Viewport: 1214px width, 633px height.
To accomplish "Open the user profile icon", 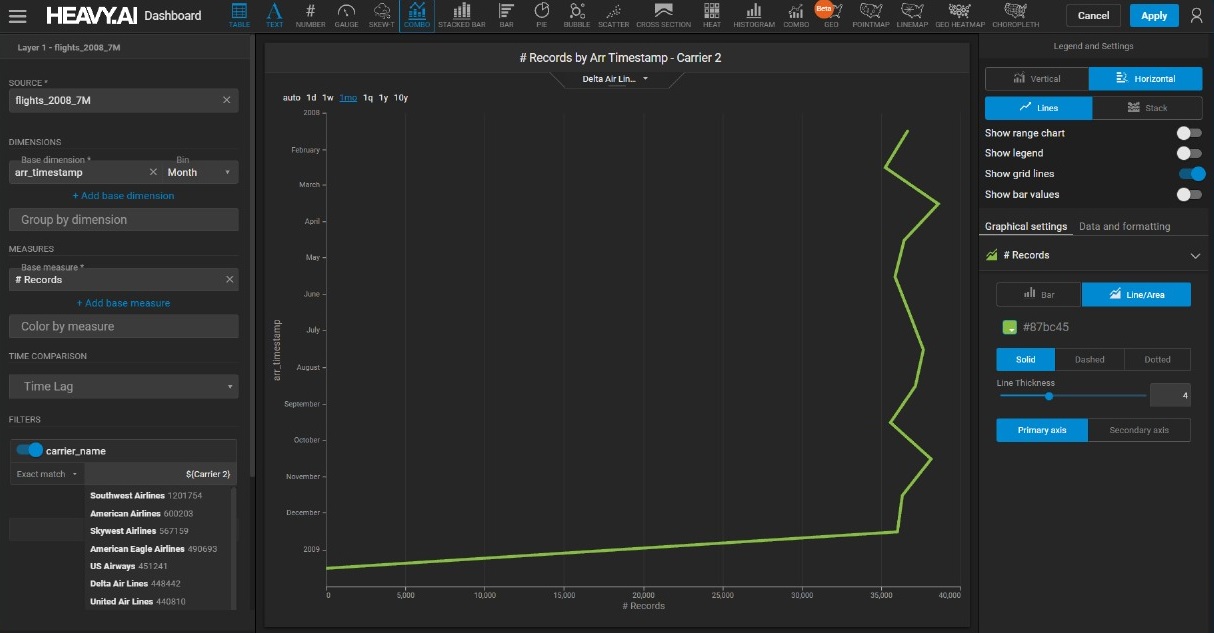I will (x=1196, y=16).
